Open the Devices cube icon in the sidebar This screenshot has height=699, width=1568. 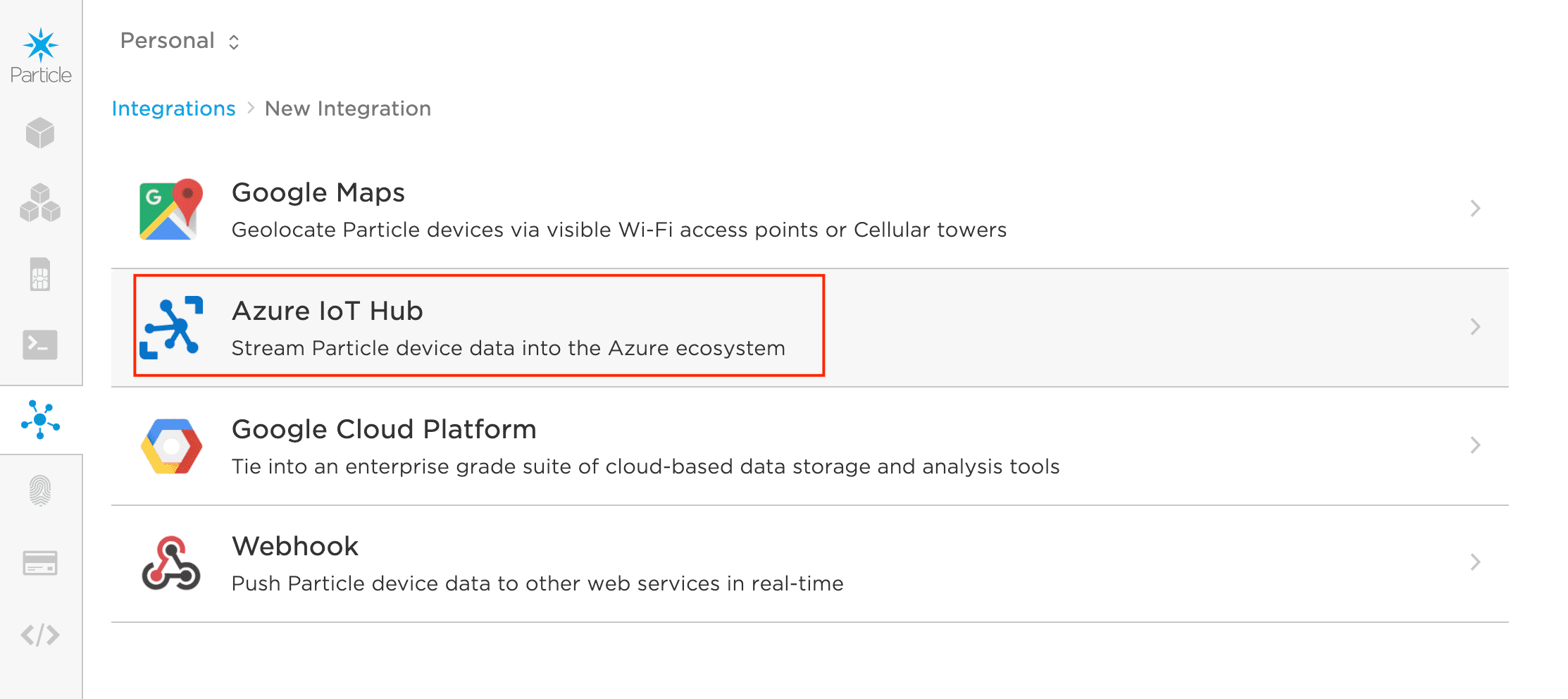(40, 132)
